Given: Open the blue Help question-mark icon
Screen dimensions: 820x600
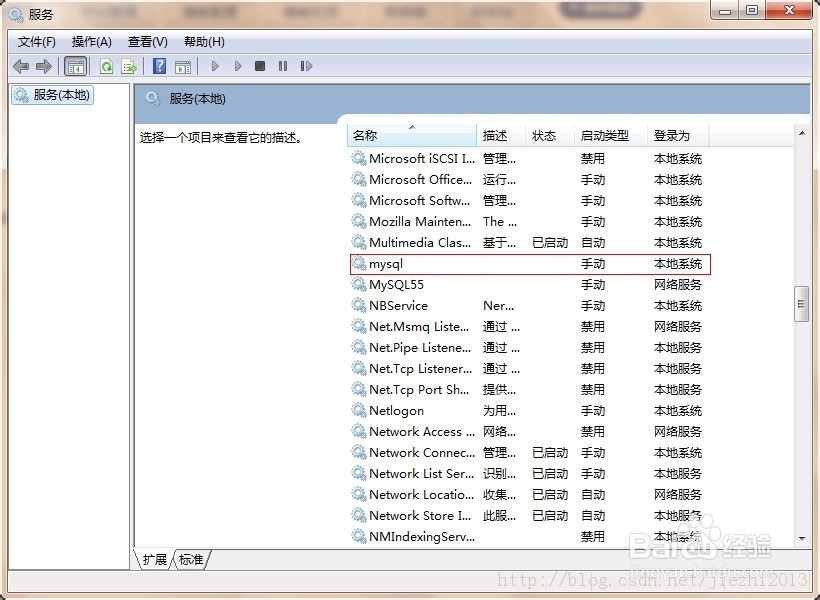Looking at the screenshot, I should point(160,66).
